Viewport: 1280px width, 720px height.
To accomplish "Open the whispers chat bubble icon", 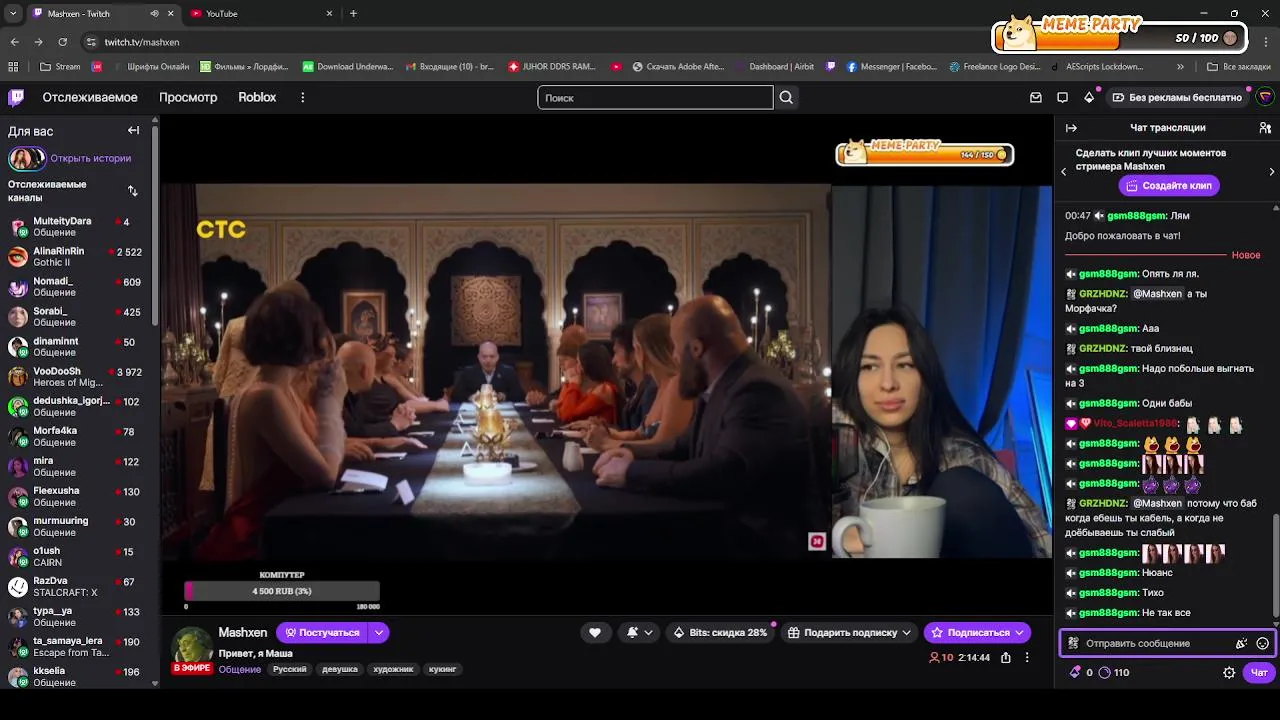I will 1062,97.
